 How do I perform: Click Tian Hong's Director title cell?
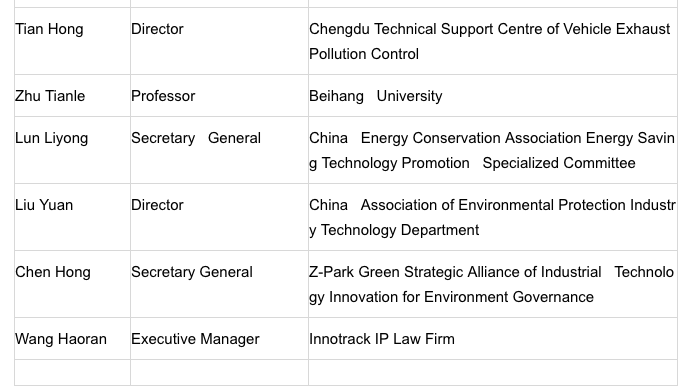[x=219, y=41]
